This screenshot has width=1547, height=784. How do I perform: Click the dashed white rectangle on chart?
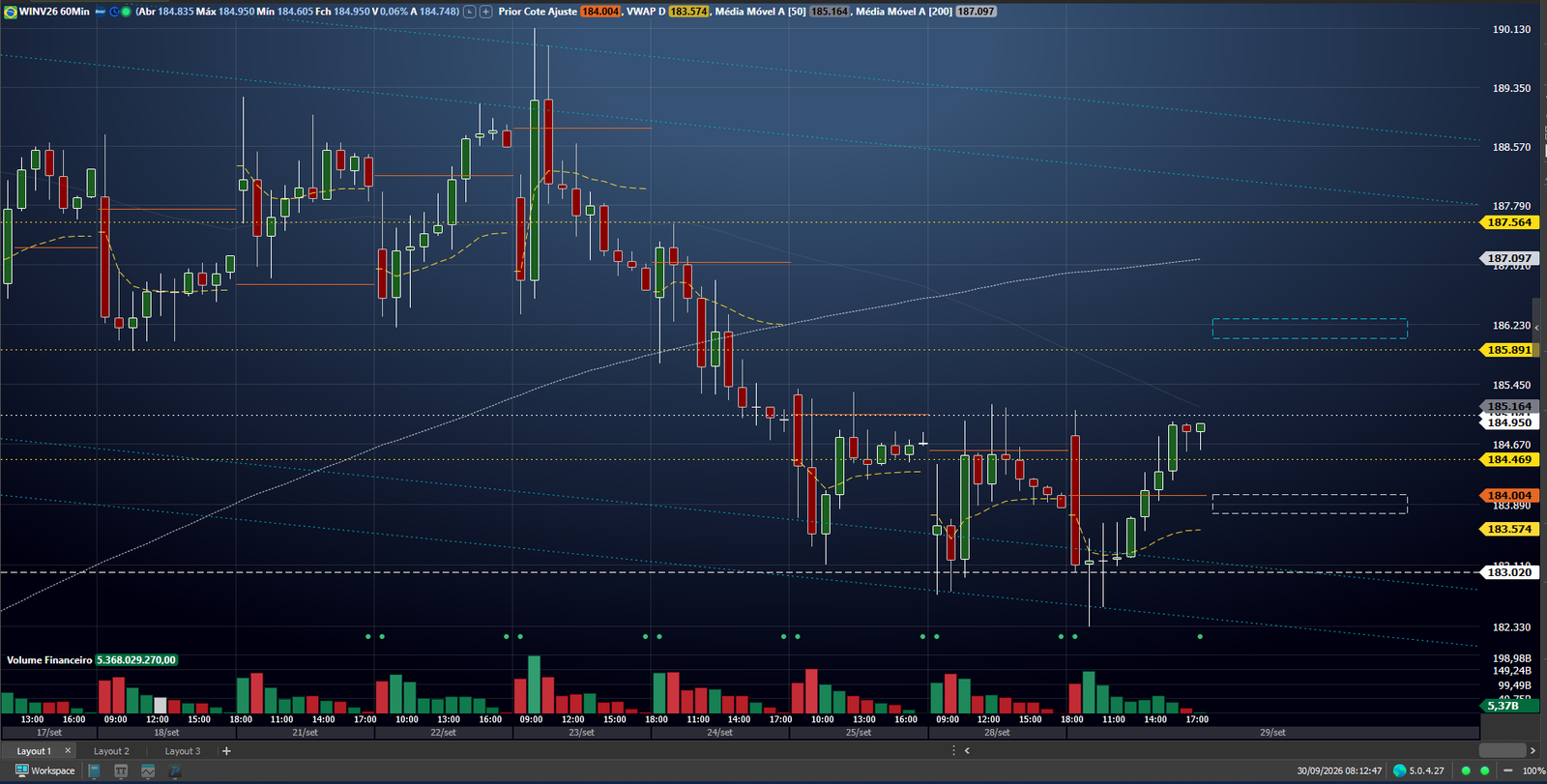(x=1310, y=504)
